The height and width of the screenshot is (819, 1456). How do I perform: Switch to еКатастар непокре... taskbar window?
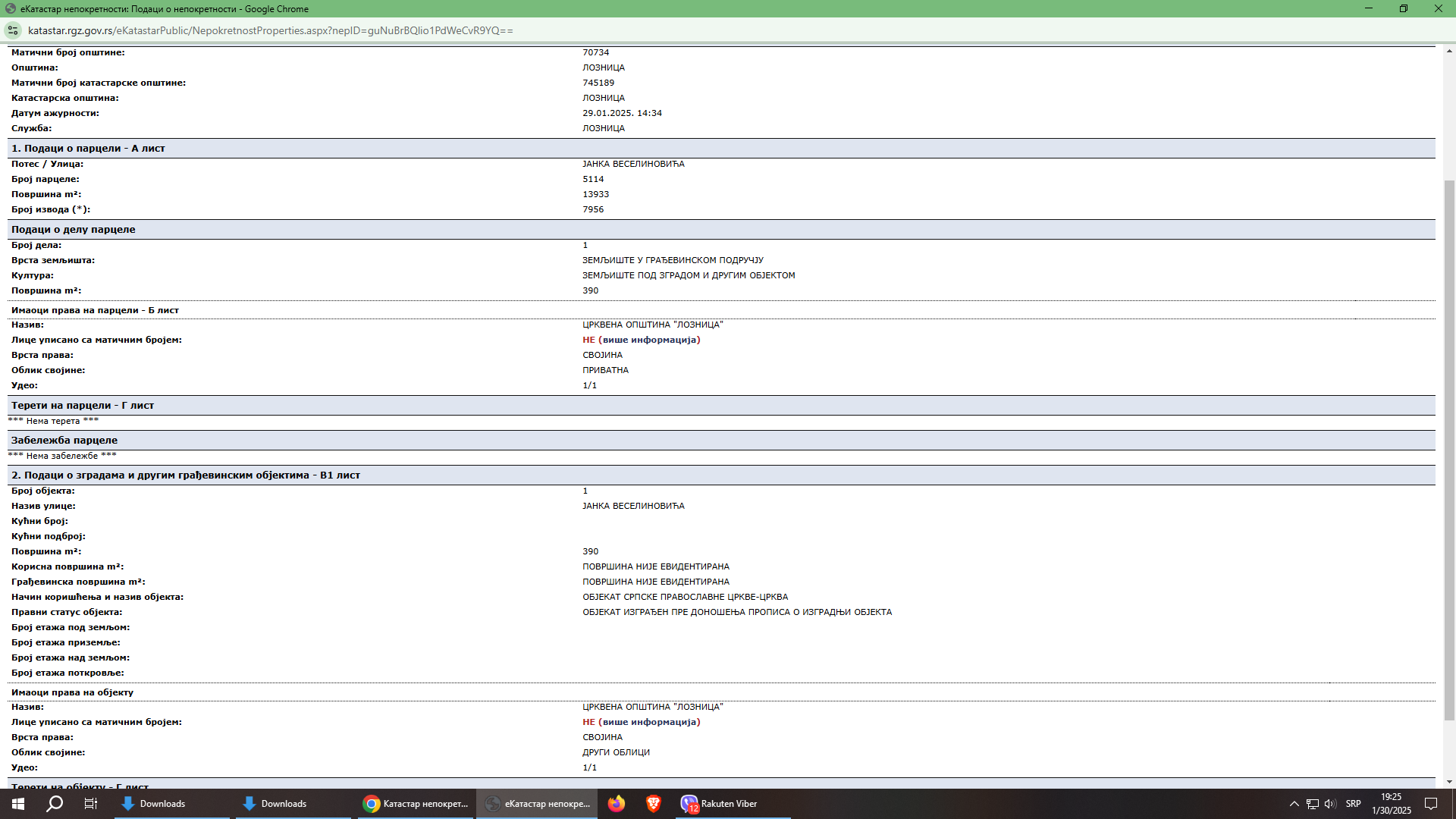[537, 804]
